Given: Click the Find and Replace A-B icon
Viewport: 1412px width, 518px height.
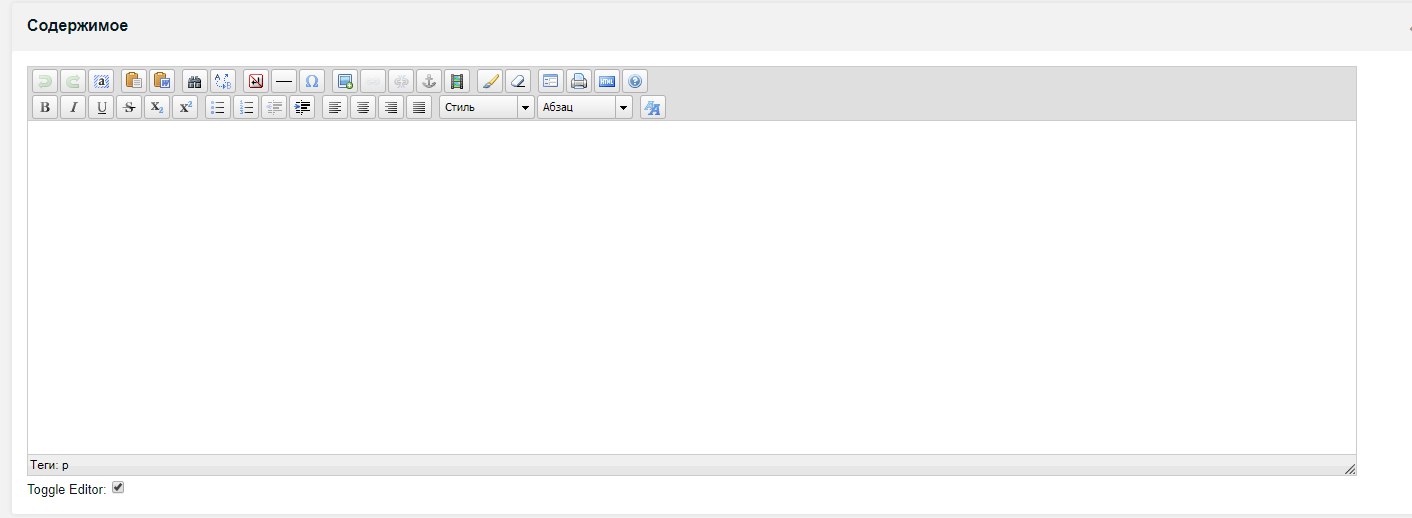Looking at the screenshot, I should (x=223, y=81).
